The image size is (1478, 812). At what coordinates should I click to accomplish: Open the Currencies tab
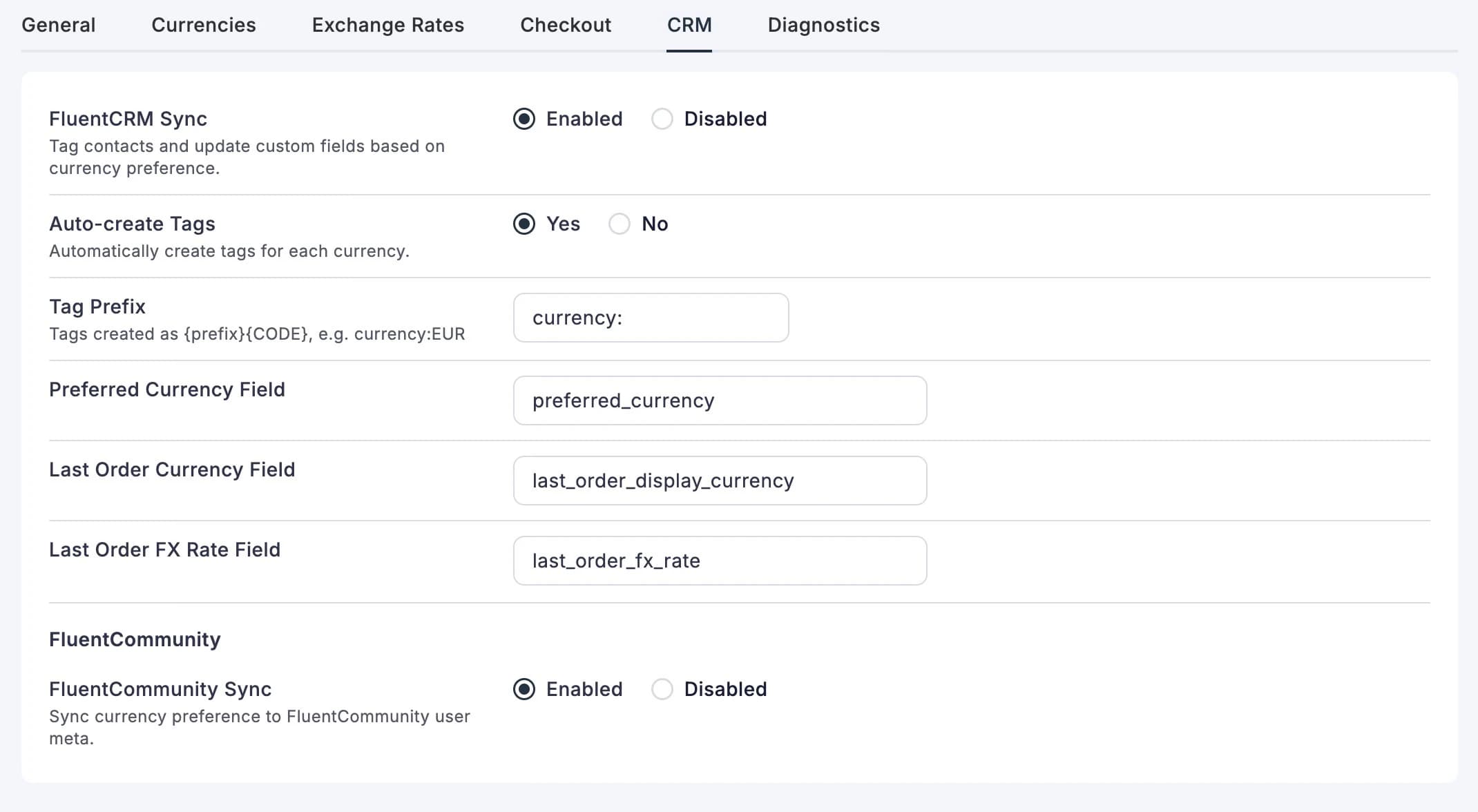pyautogui.click(x=203, y=25)
